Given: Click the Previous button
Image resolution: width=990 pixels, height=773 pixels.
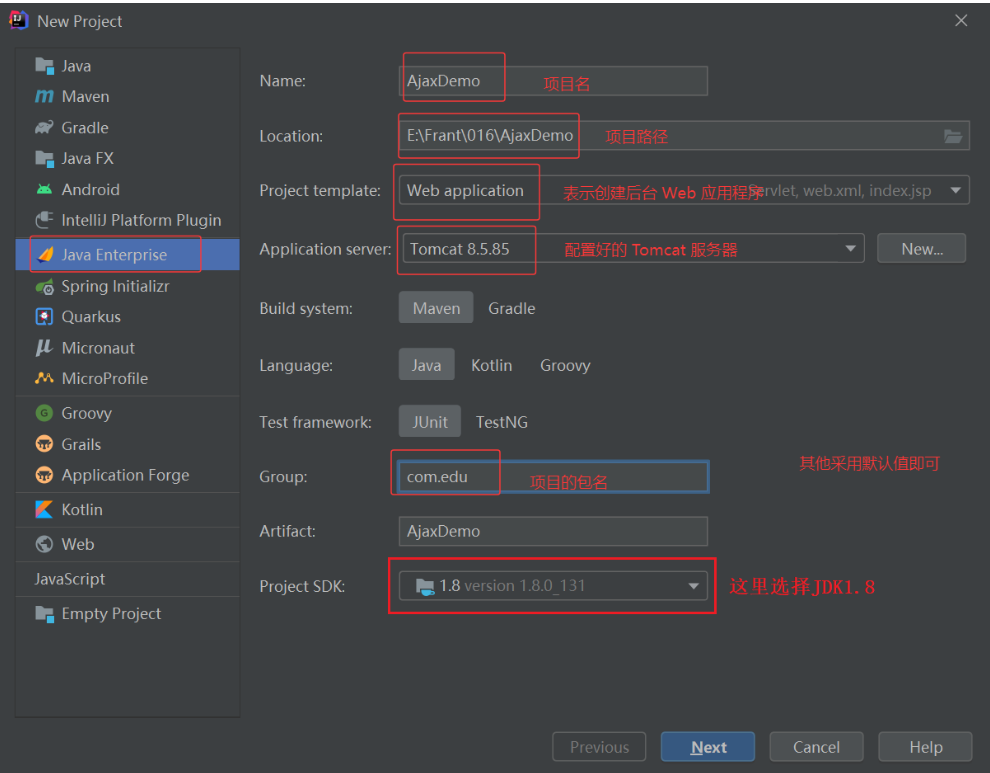Looking at the screenshot, I should pos(599,747).
